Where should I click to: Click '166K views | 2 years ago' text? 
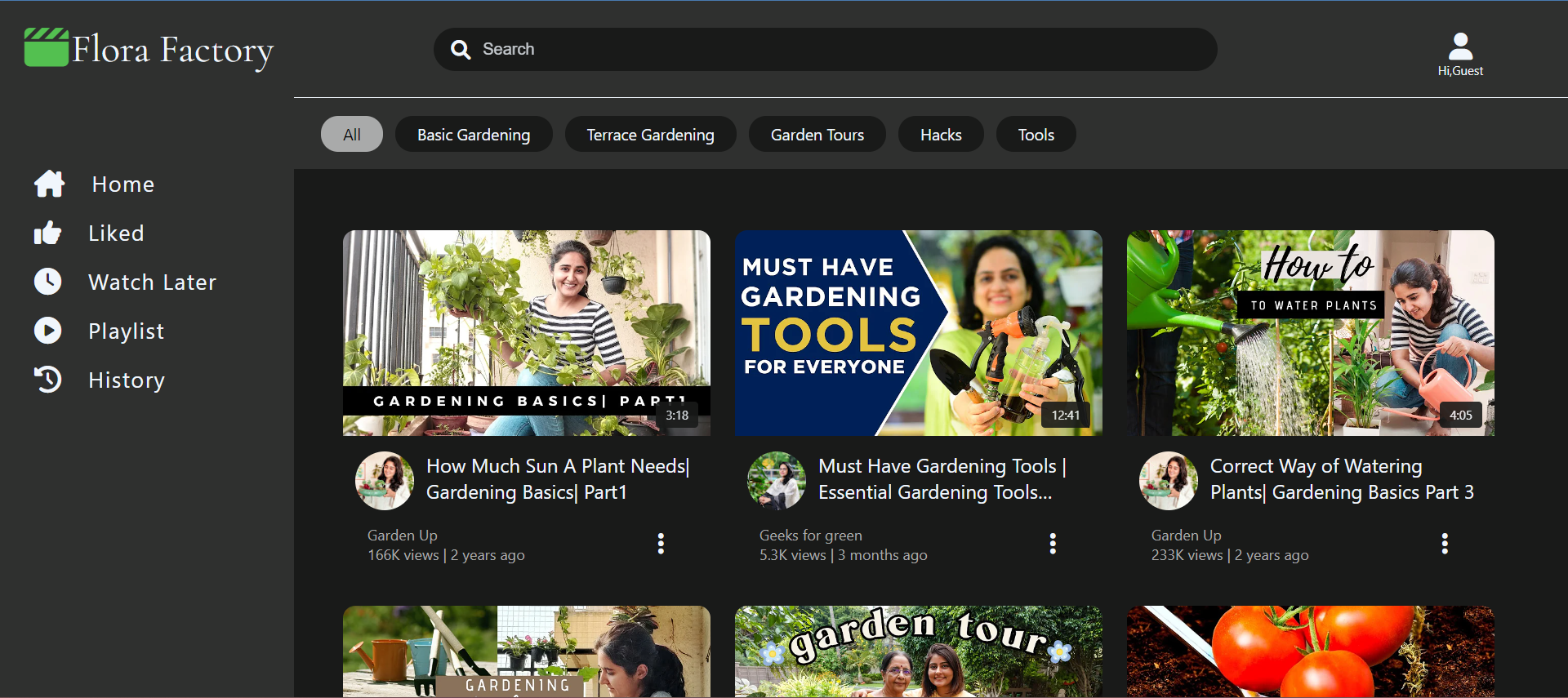click(x=446, y=555)
